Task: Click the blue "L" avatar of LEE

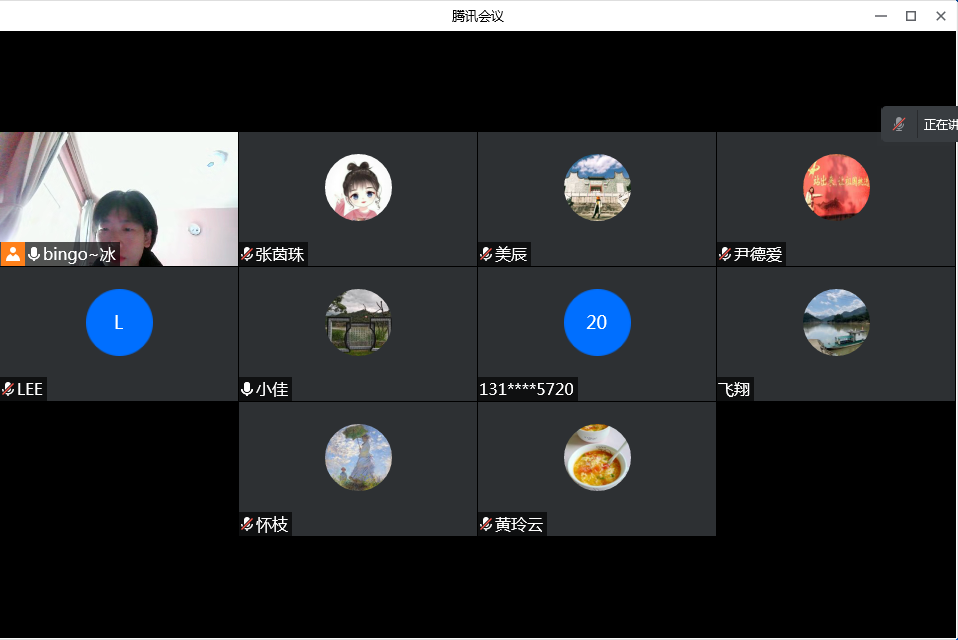Action: tap(119, 322)
